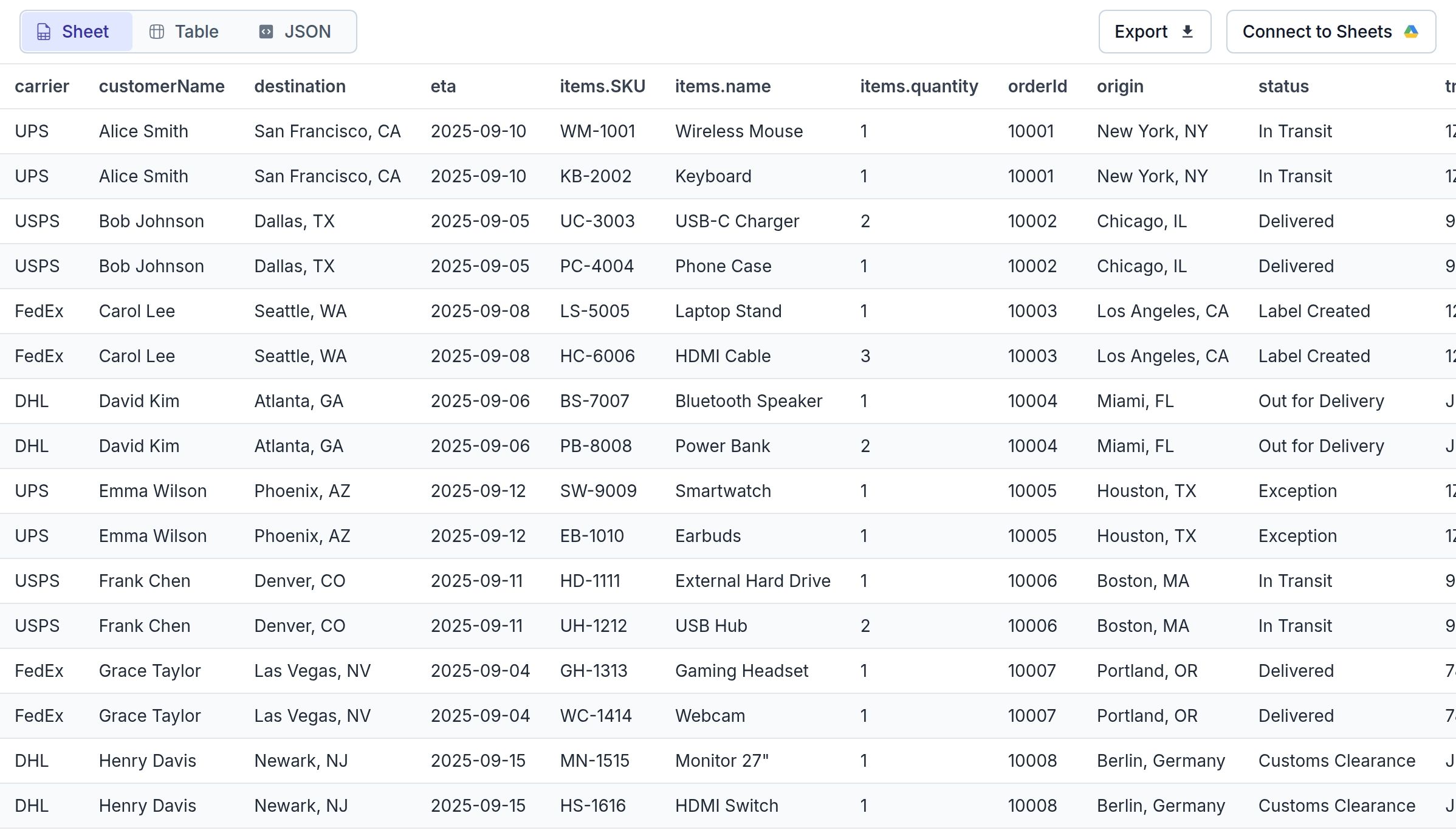Select the Power Bank cell
The image size is (1456, 830).
(x=723, y=446)
